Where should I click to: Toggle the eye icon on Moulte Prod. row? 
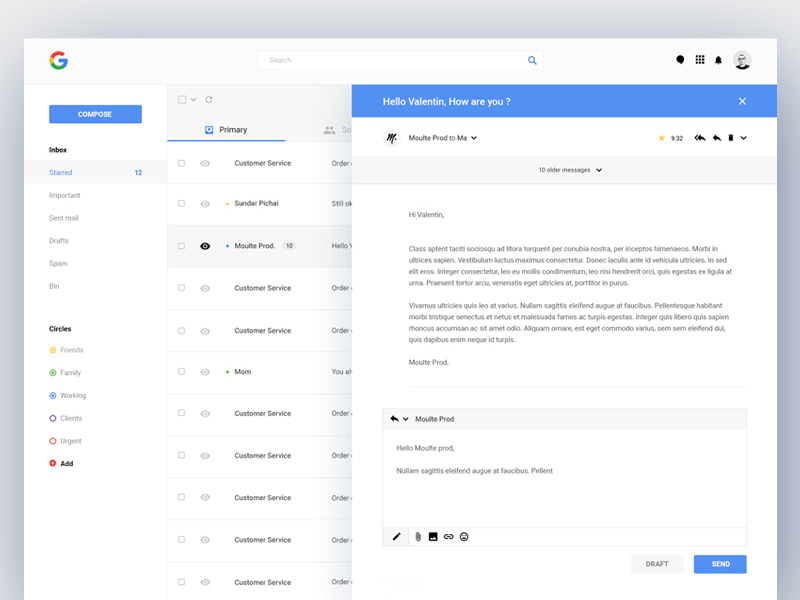[x=205, y=246]
